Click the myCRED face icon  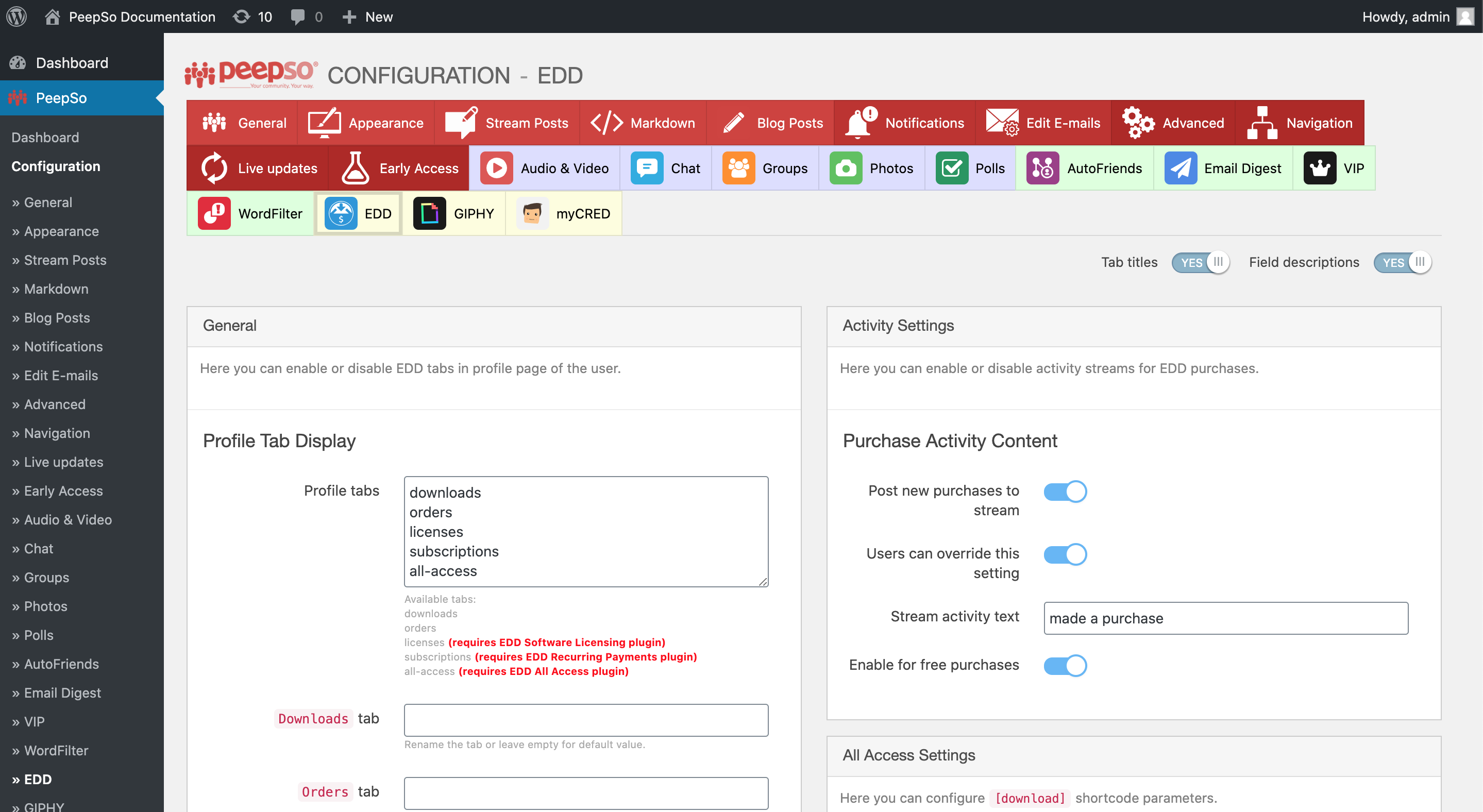pyautogui.click(x=532, y=213)
